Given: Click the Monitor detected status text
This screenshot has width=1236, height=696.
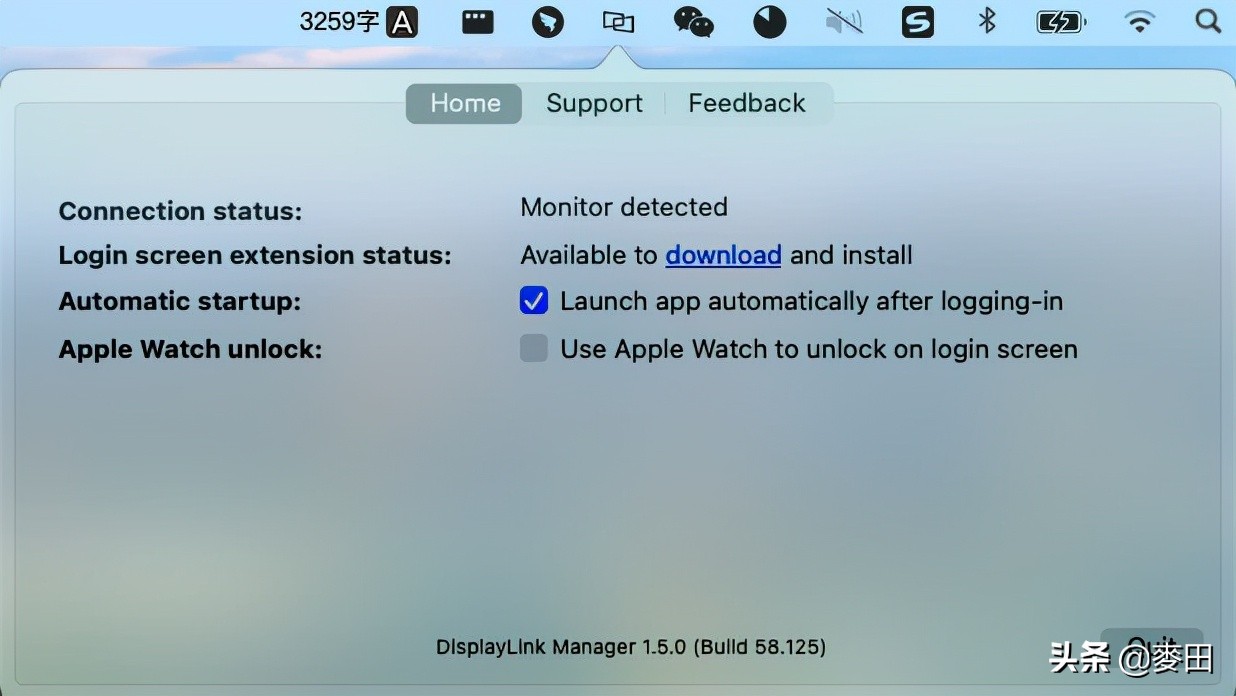Looking at the screenshot, I should pos(624,207).
